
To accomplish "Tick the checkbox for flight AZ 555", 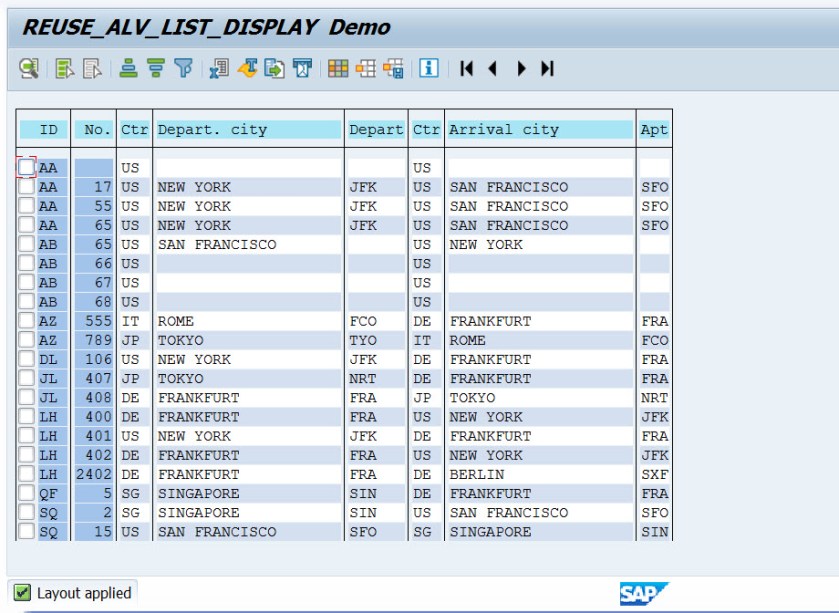I will (27, 321).
